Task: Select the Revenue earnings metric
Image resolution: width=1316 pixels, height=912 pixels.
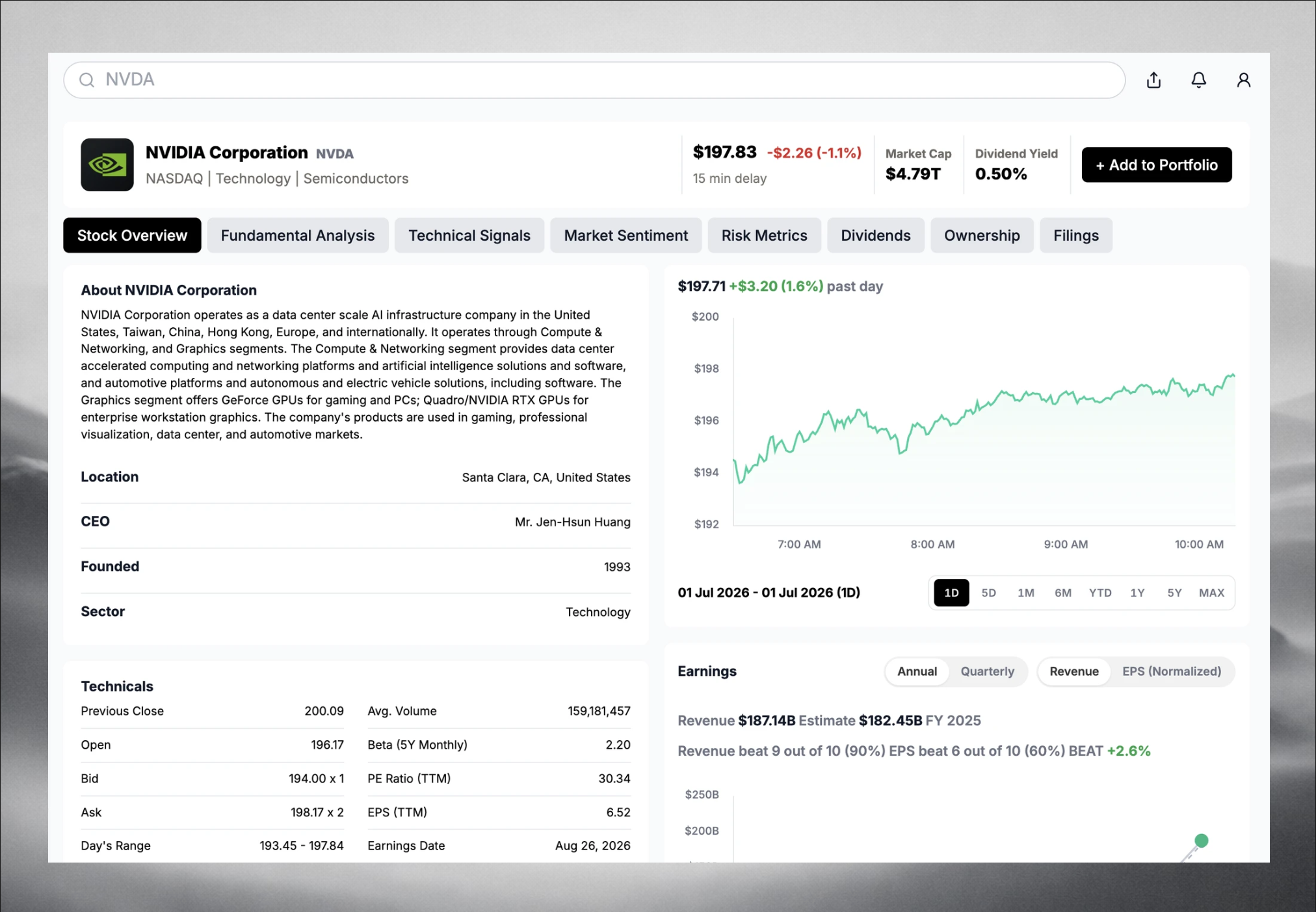Action: click(x=1074, y=671)
